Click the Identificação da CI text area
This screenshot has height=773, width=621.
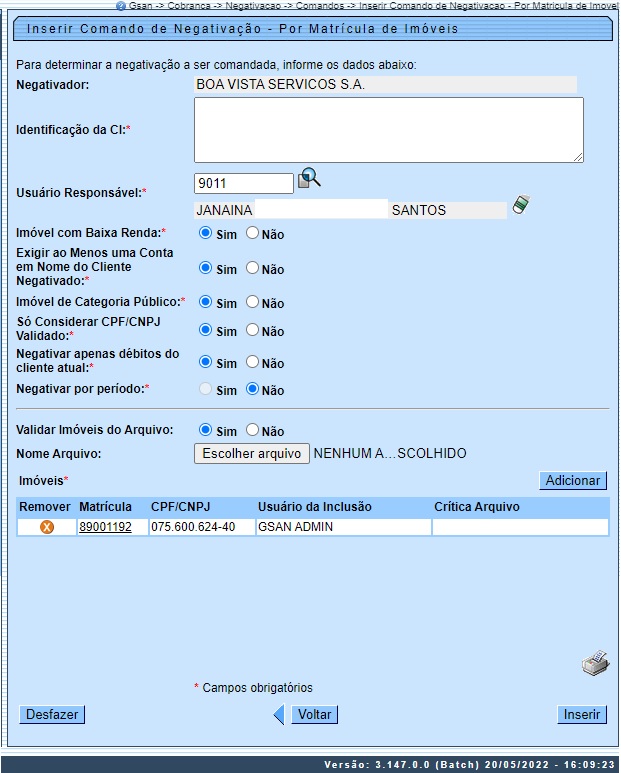point(388,130)
